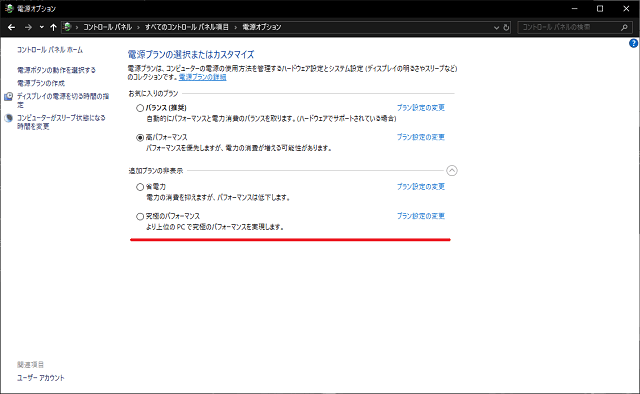Open 電源プランの作成 link
This screenshot has width=640, height=394.
coord(41,83)
